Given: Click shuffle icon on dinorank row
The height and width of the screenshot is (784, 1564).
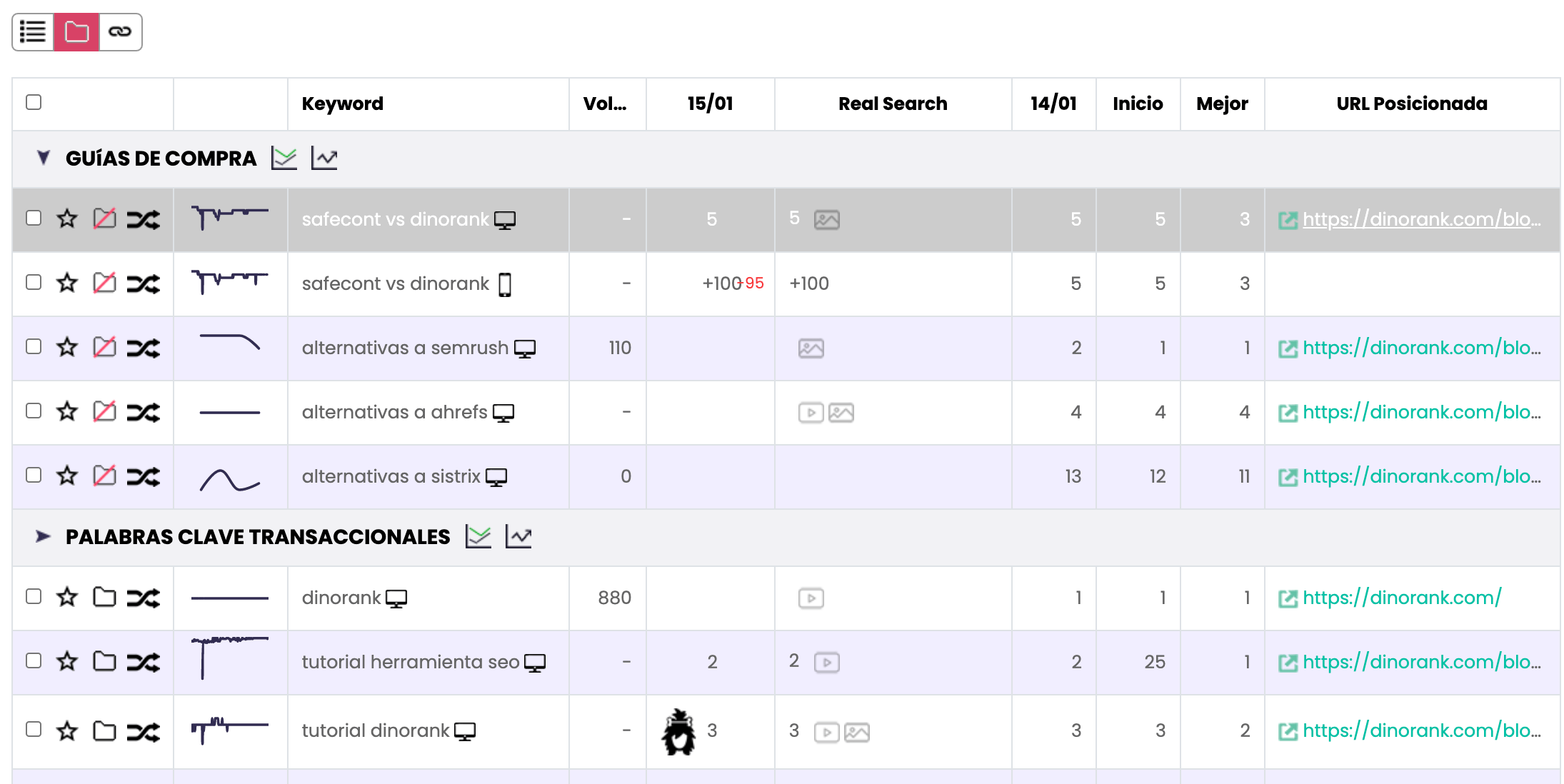Looking at the screenshot, I should (144, 598).
